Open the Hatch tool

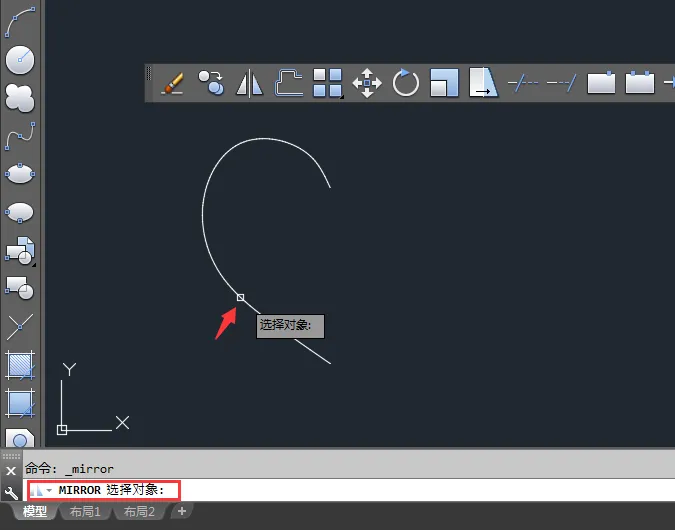pyautogui.click(x=20, y=366)
